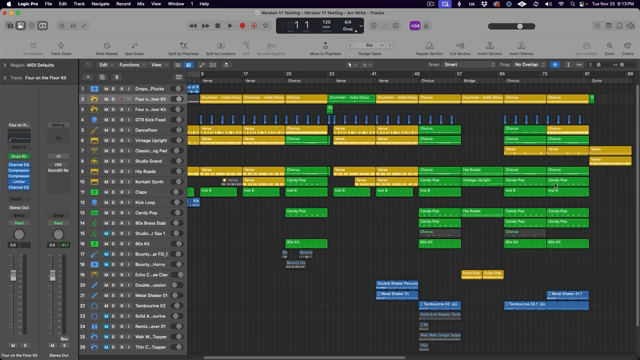
Task: Record-enable the Claps track
Action: tap(121, 192)
